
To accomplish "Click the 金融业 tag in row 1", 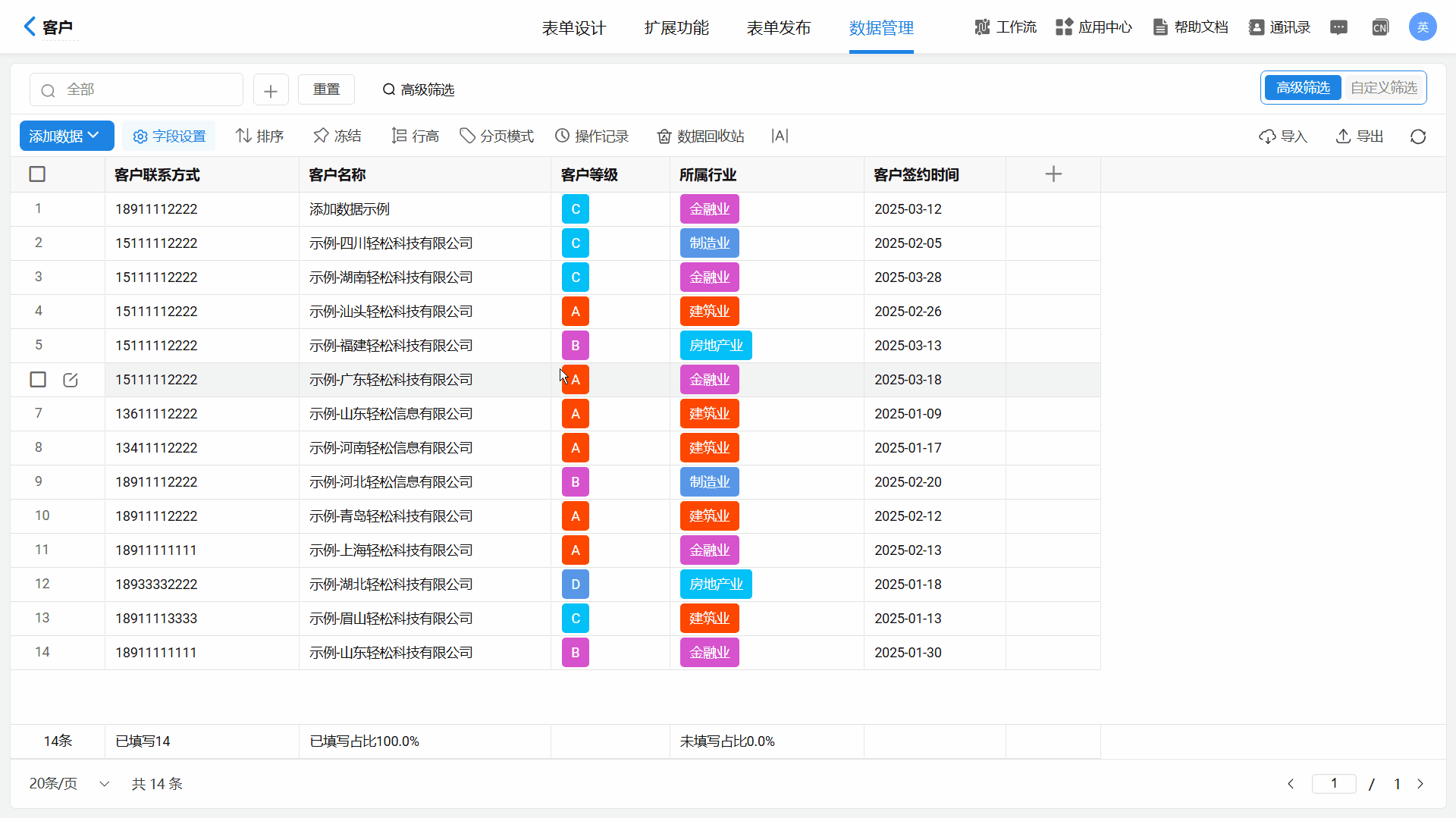I will (709, 209).
